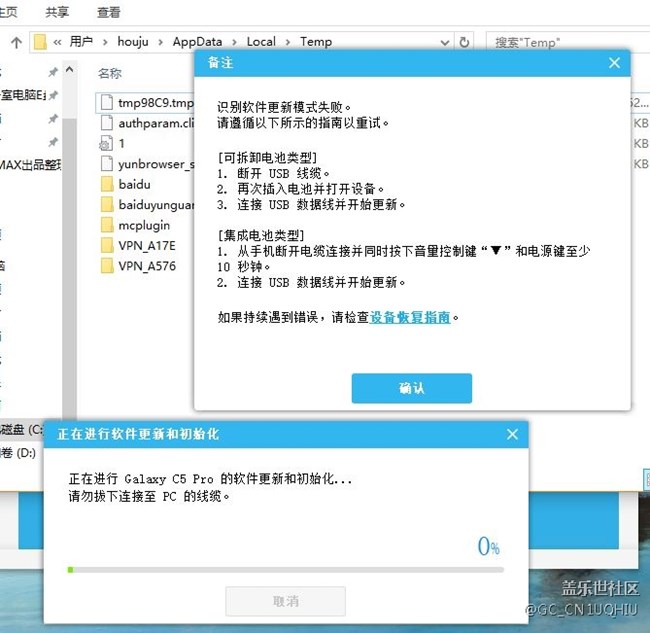Close the 正在进行软件更新和初始化 dialog
This screenshot has height=633, width=650.
tap(512, 434)
